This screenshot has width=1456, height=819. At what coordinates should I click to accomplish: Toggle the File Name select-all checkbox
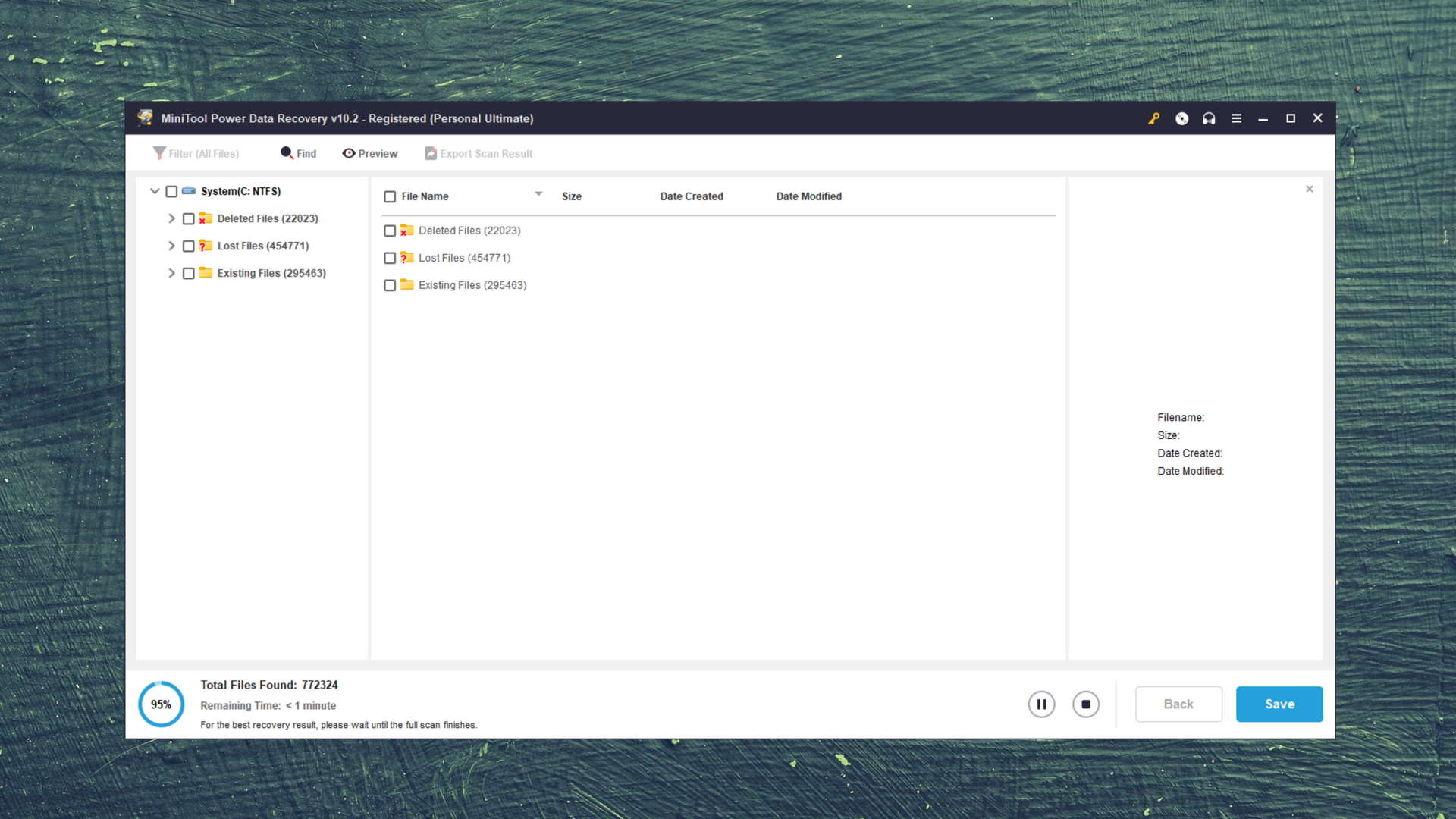point(390,197)
